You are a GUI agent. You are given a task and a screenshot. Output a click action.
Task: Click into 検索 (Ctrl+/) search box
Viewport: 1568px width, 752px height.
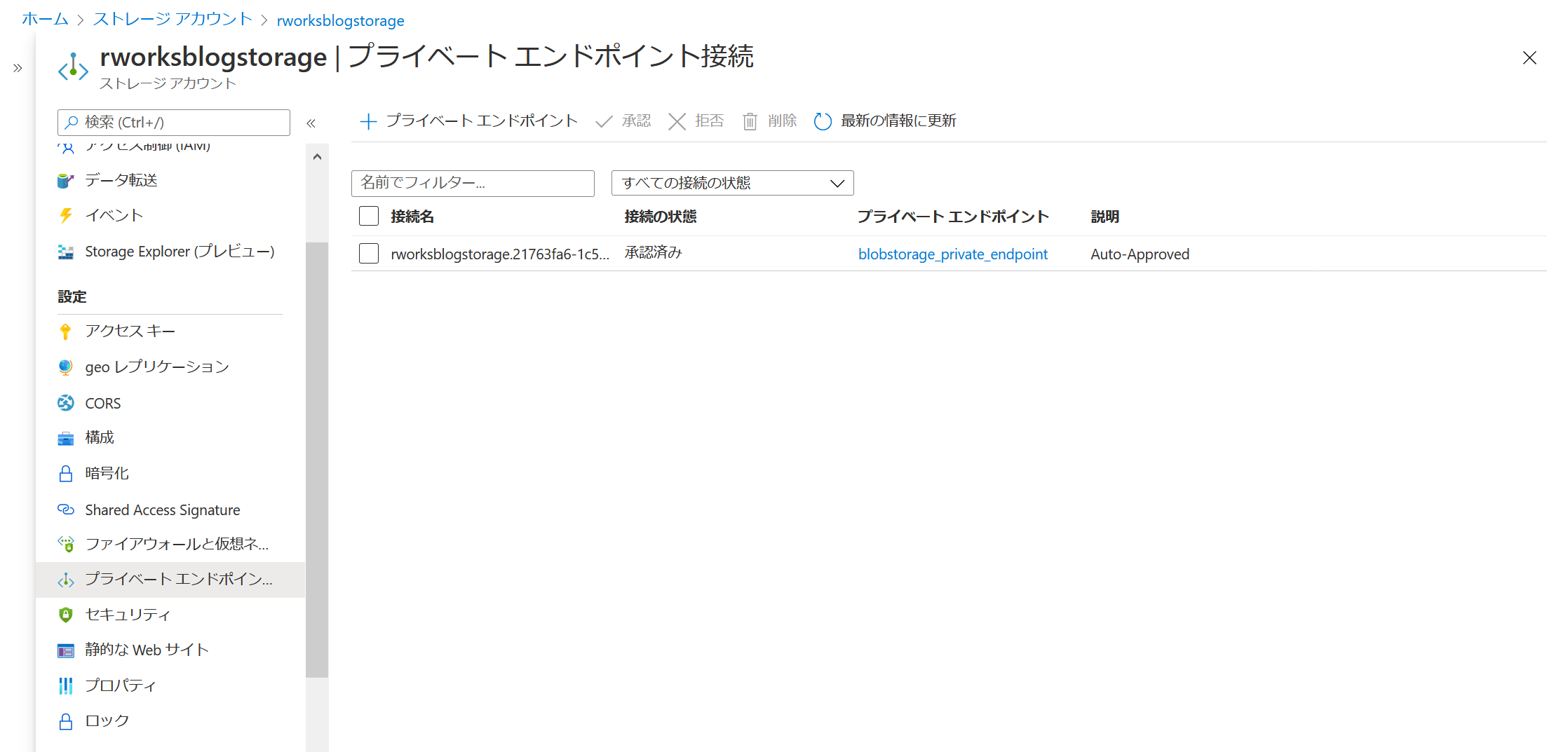tap(174, 123)
